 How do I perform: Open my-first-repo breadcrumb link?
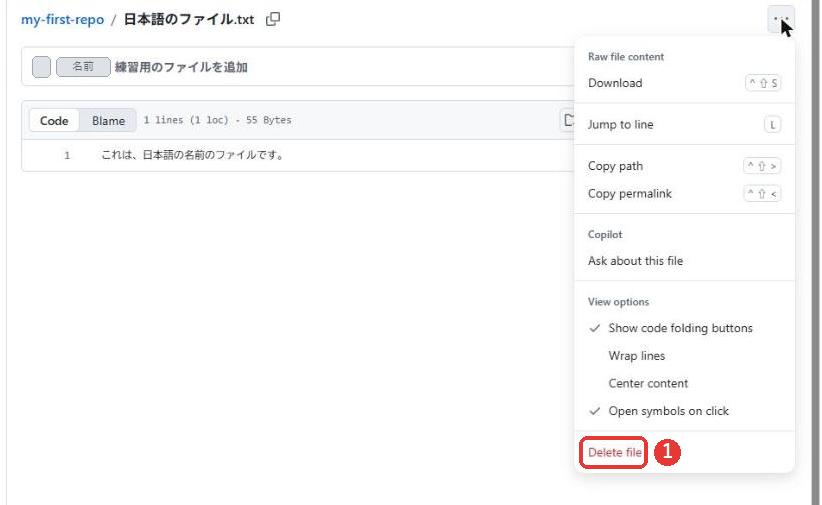click(62, 19)
